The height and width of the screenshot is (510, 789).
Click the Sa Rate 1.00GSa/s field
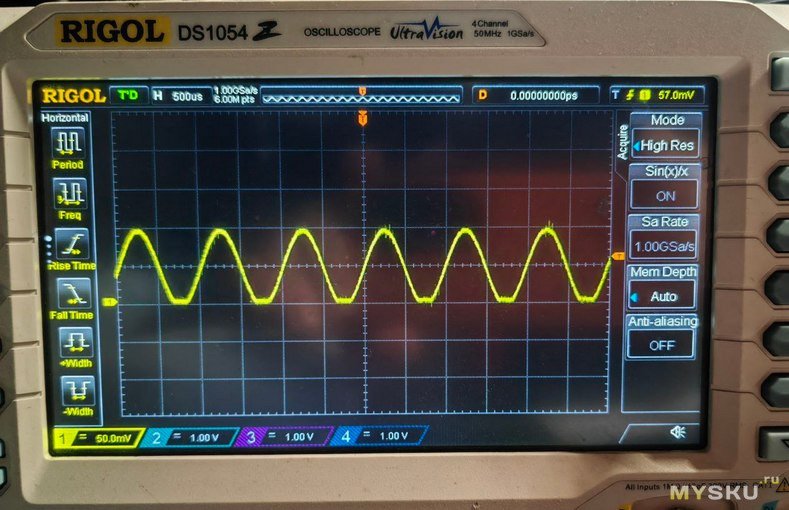[x=665, y=245]
